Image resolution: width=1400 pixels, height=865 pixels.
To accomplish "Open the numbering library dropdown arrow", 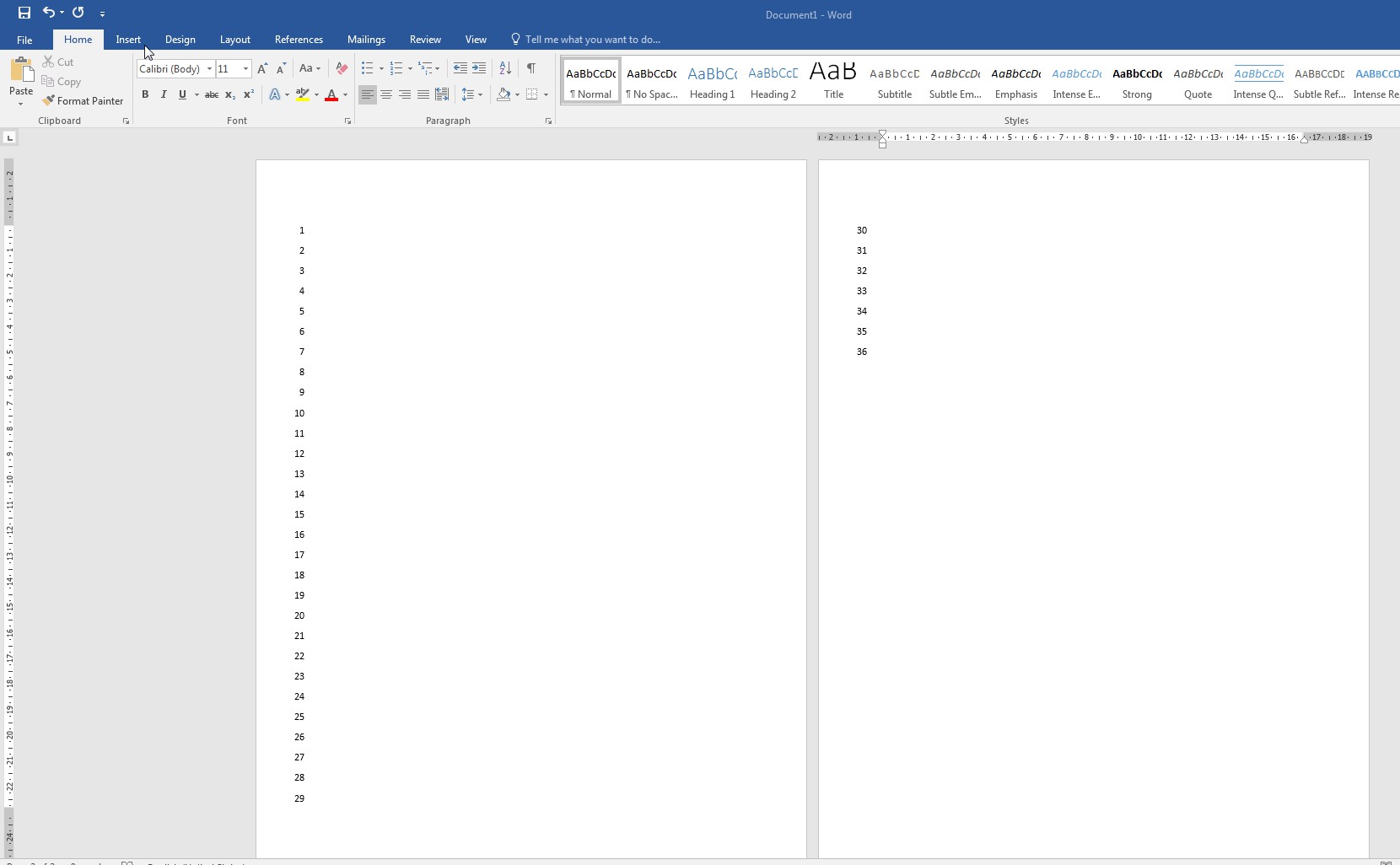I will (x=410, y=69).
